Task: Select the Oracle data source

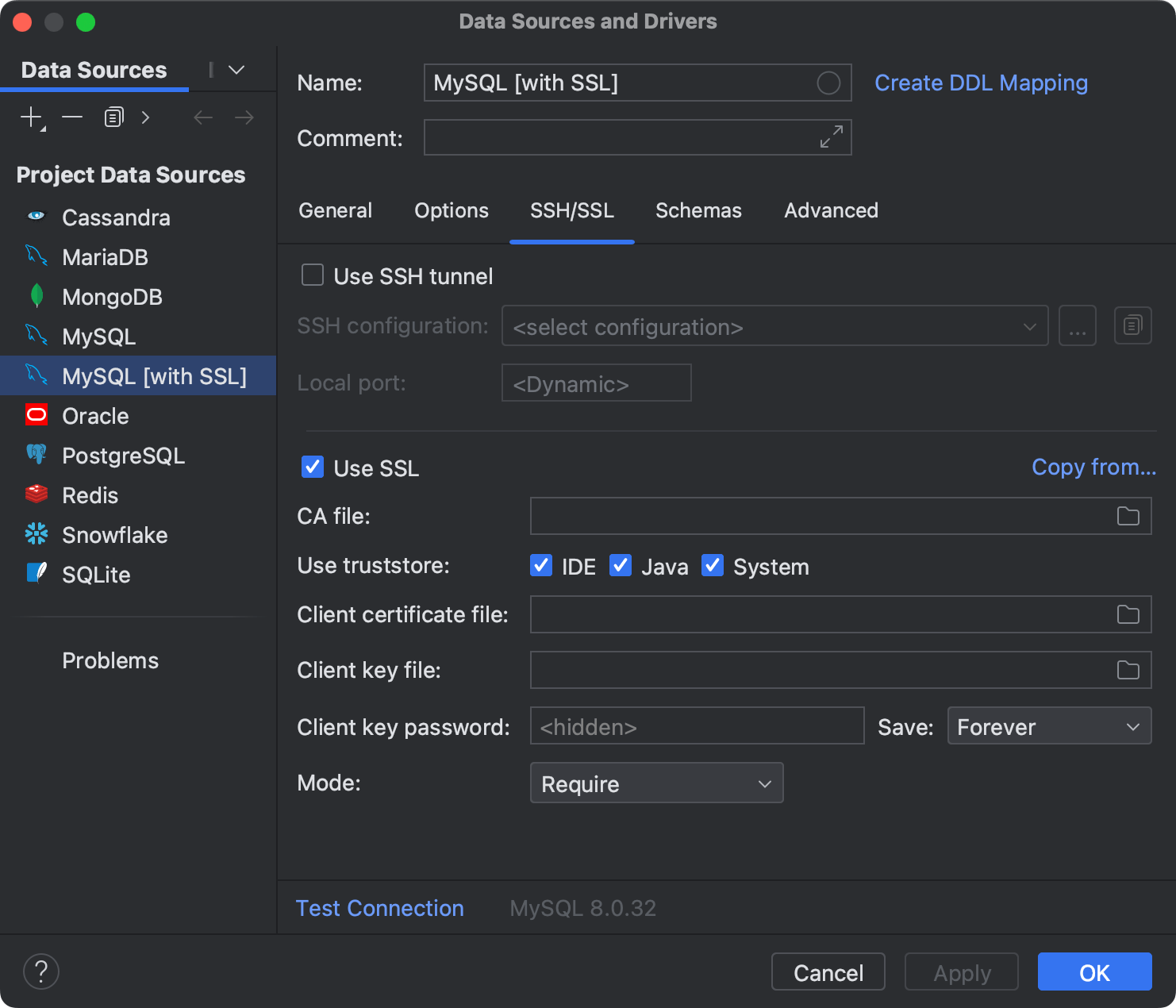Action: coord(94,415)
